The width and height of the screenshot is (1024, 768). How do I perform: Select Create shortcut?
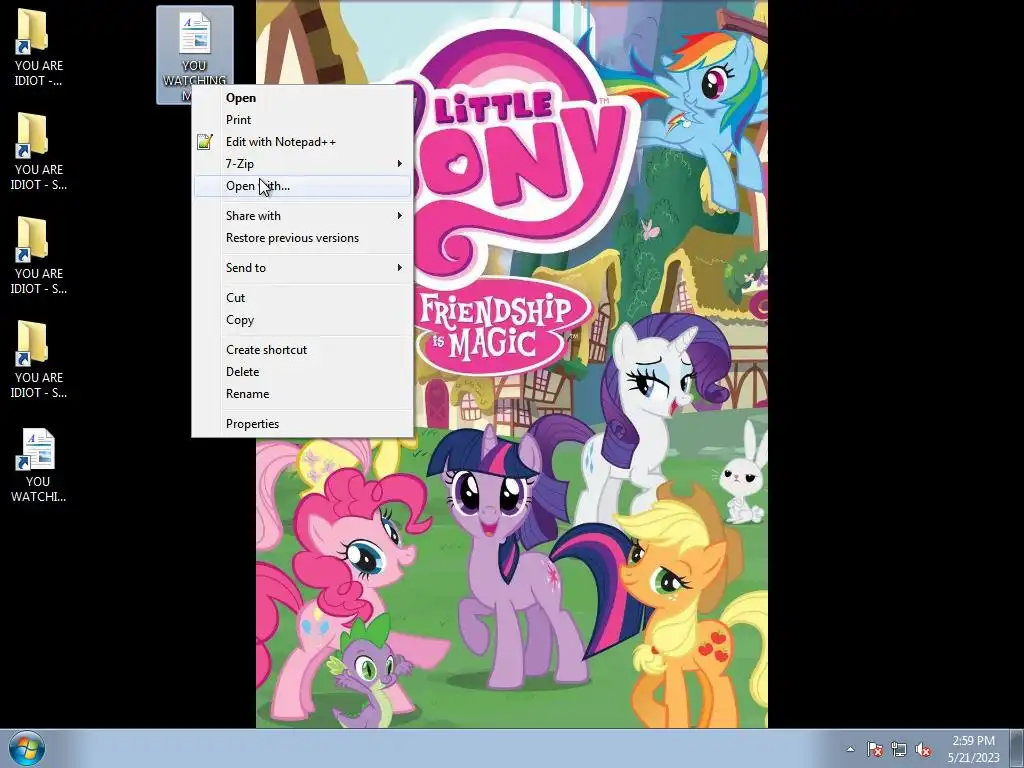click(302, 349)
